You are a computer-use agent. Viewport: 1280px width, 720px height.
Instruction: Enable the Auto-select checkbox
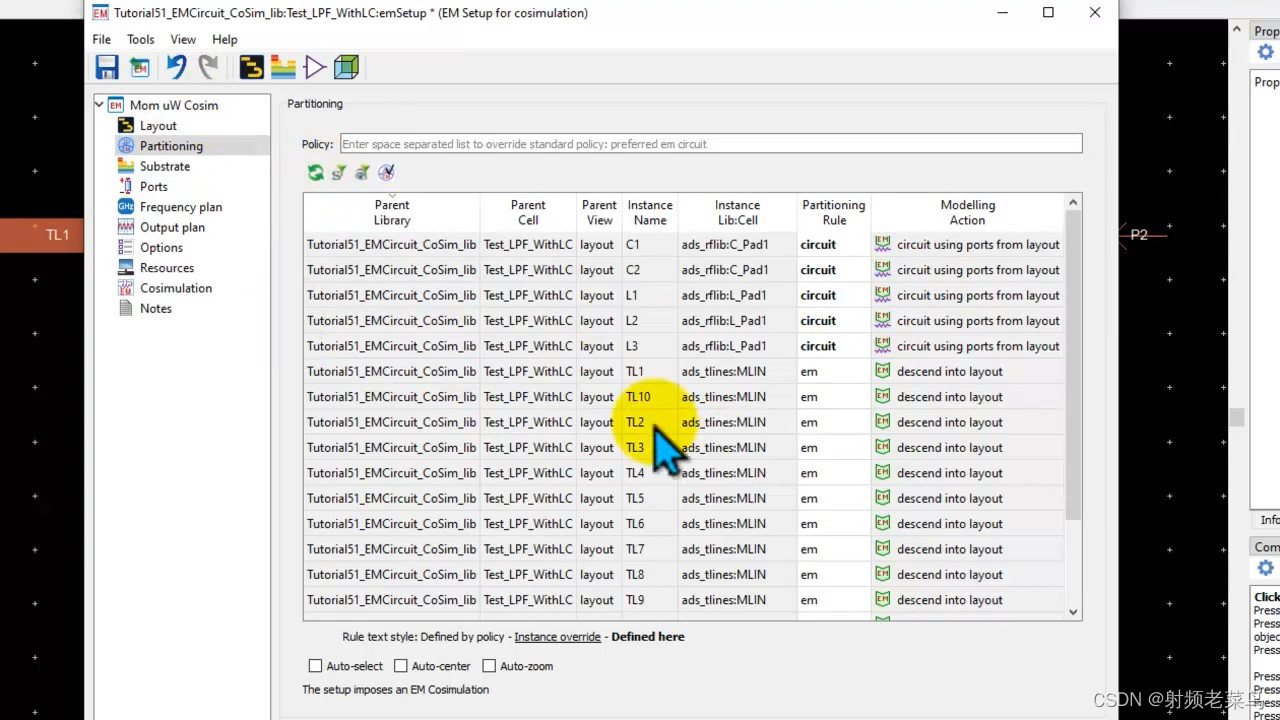click(x=315, y=665)
